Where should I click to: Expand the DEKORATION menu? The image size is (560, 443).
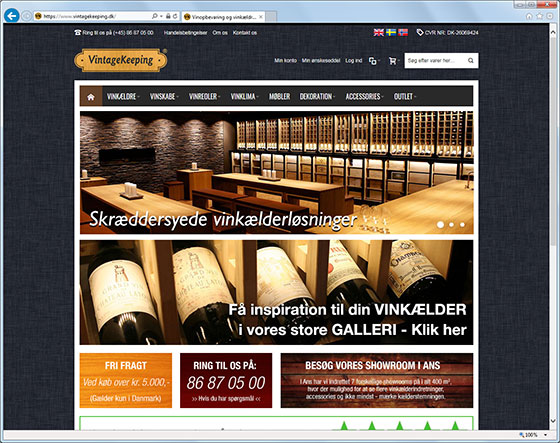click(x=317, y=96)
